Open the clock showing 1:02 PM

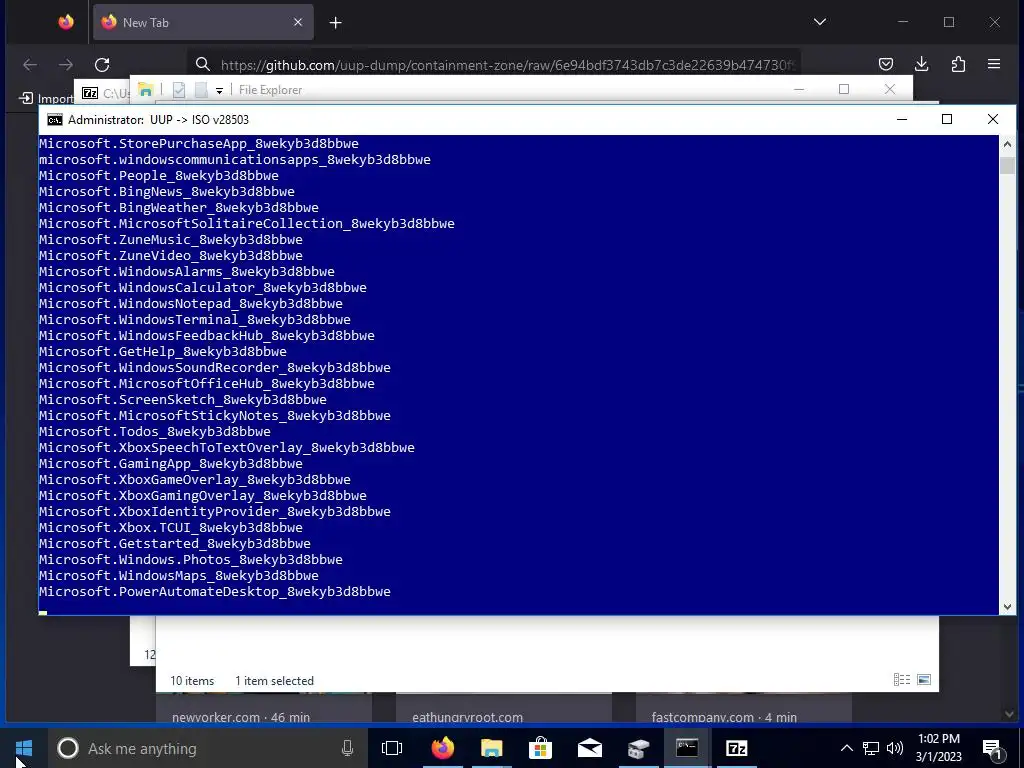938,748
